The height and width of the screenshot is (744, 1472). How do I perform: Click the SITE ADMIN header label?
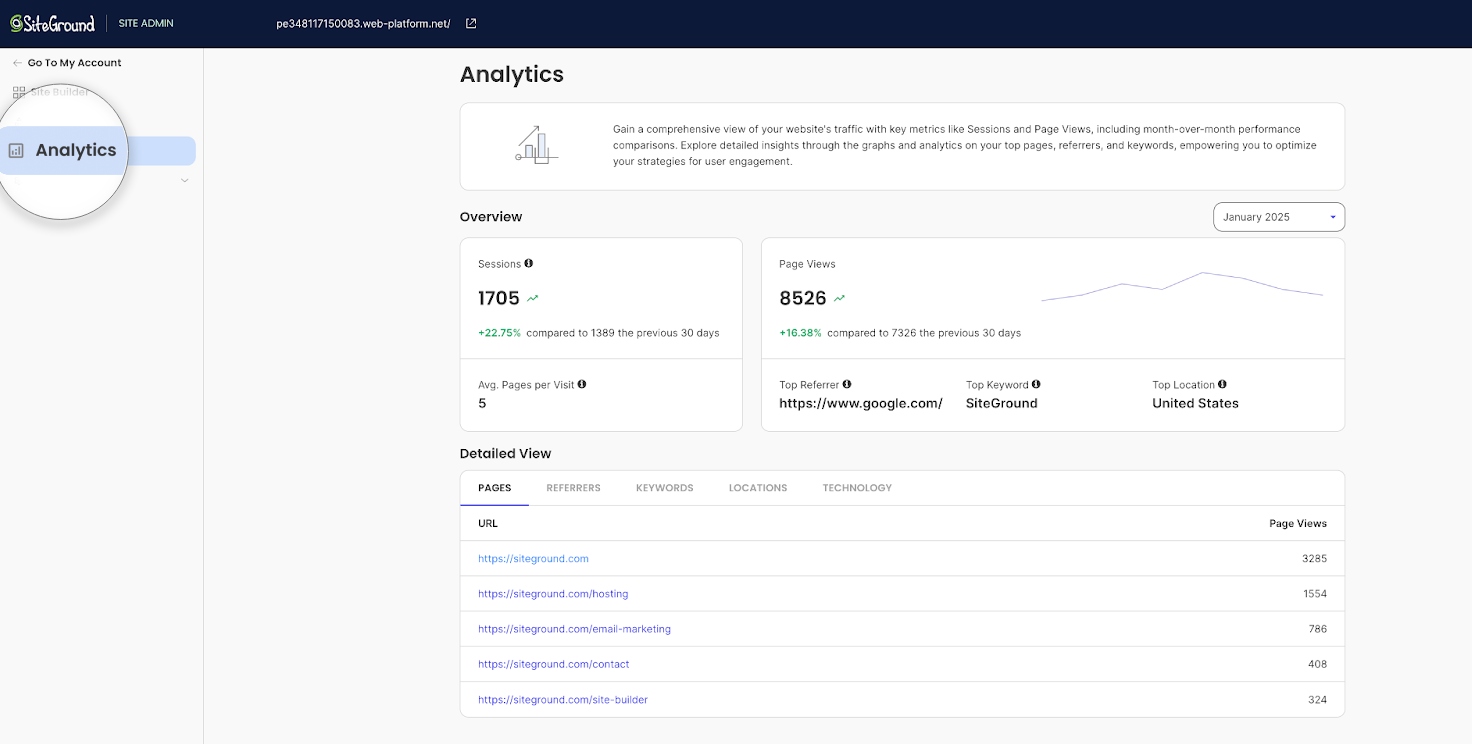tap(146, 23)
